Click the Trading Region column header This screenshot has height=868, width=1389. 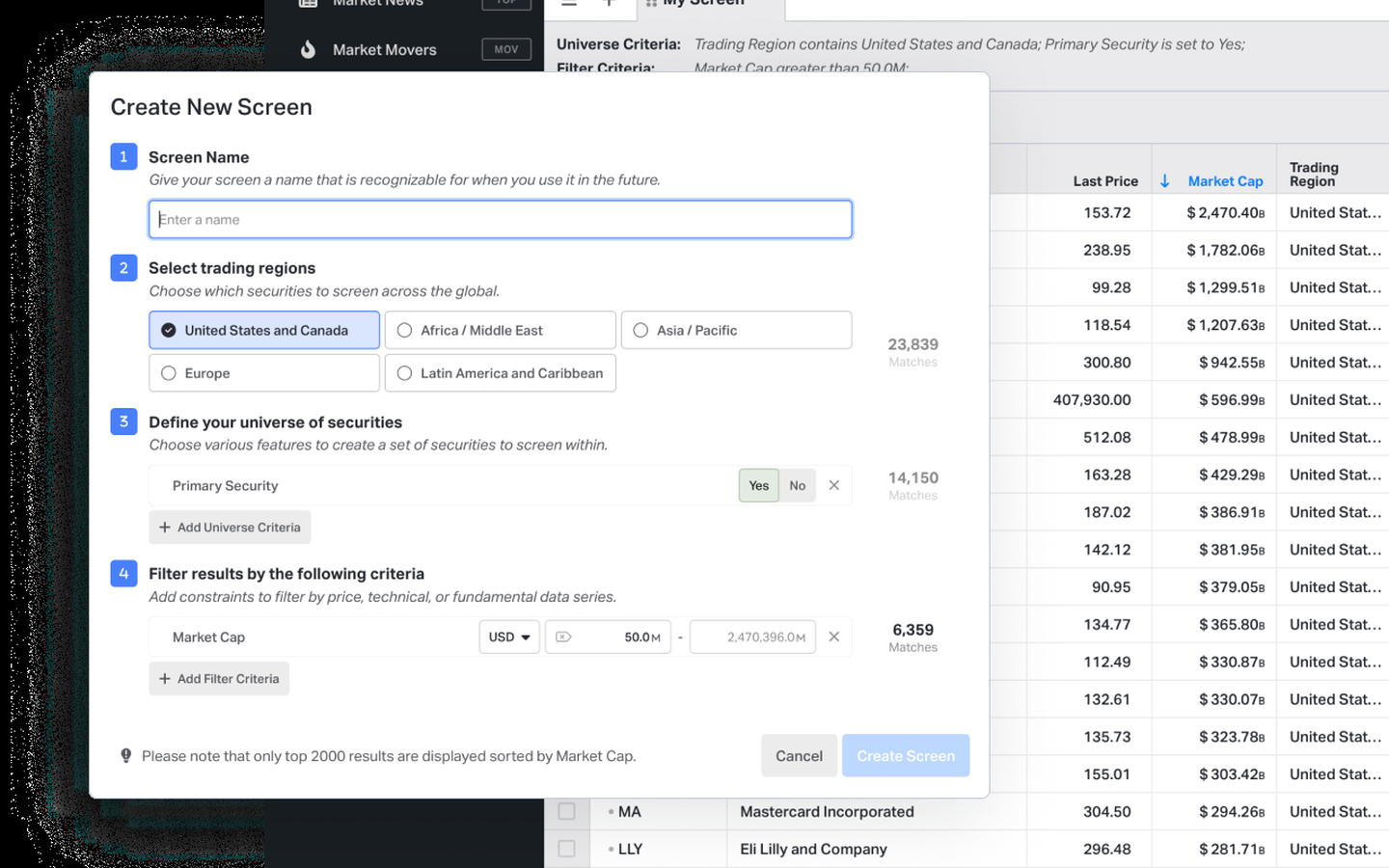click(x=1314, y=175)
